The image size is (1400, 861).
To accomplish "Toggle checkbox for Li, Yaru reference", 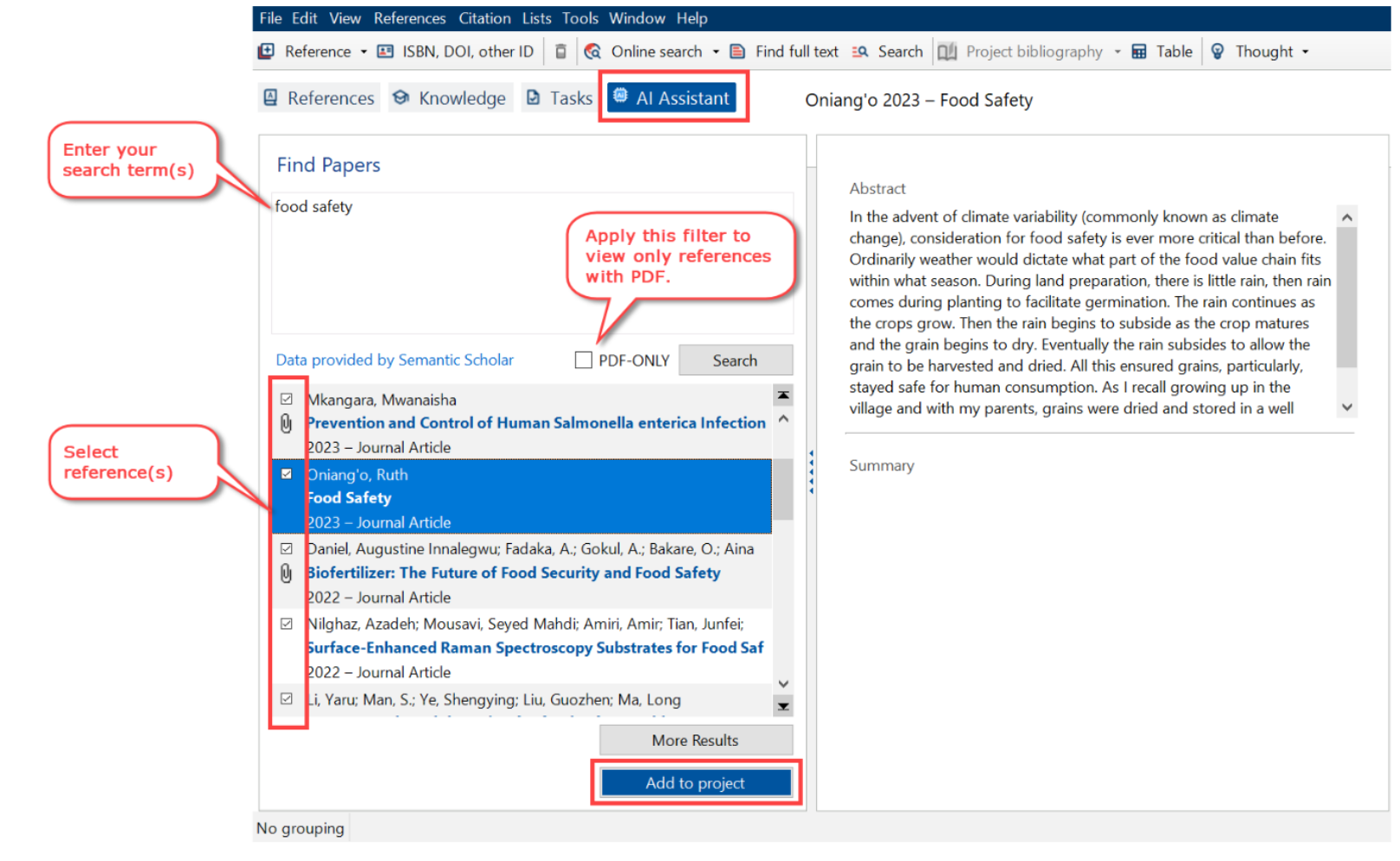I will tap(287, 698).
